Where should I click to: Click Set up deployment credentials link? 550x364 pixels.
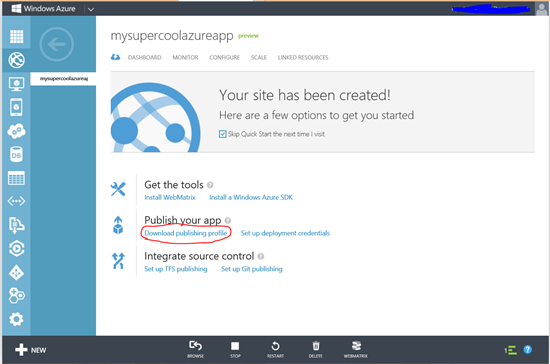pyautogui.click(x=285, y=233)
